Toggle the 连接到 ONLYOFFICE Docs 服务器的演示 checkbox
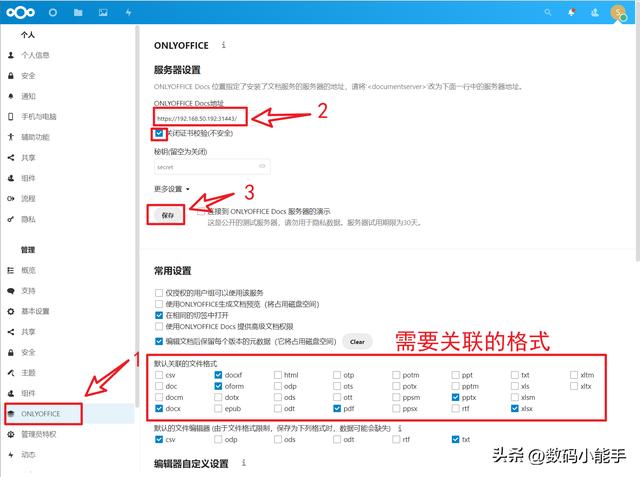 (201, 211)
